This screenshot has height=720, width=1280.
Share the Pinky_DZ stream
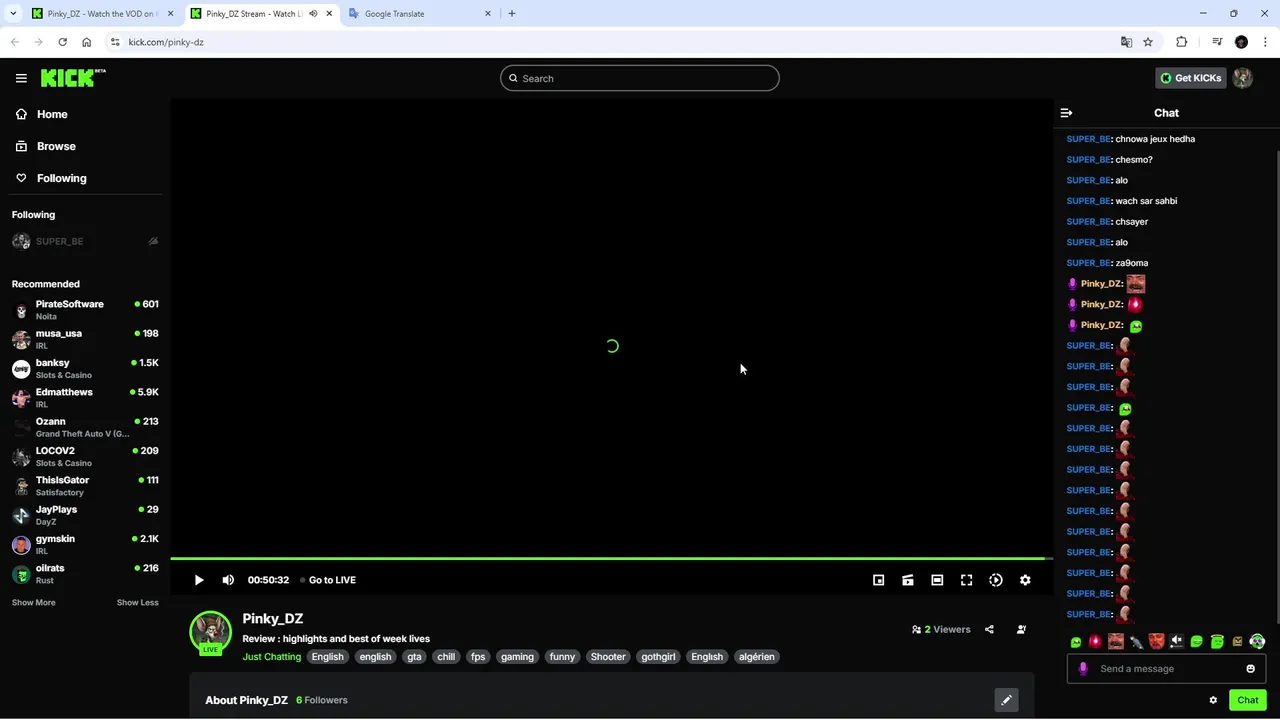click(989, 630)
